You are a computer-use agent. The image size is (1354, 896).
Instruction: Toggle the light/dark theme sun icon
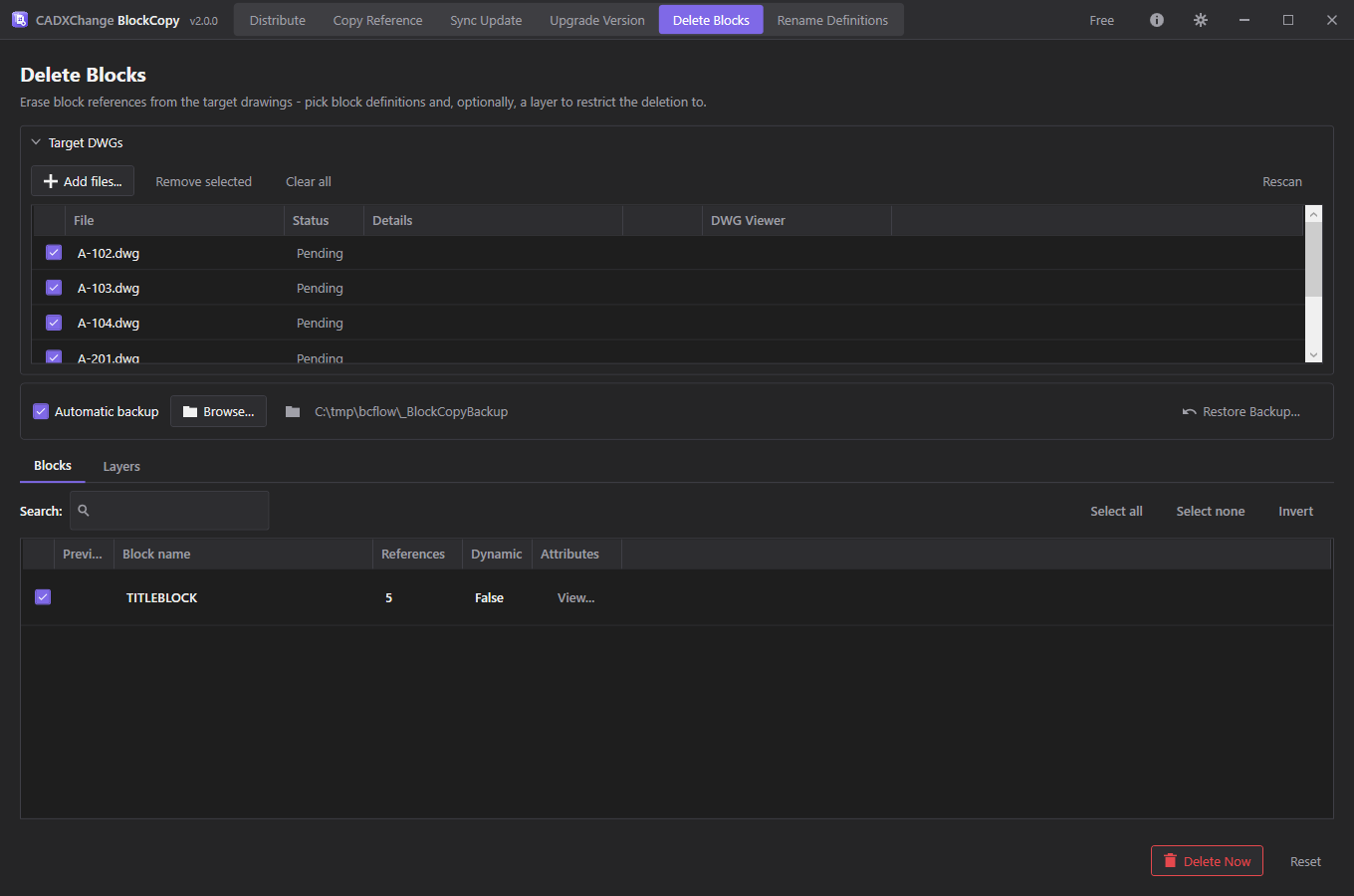(x=1201, y=20)
